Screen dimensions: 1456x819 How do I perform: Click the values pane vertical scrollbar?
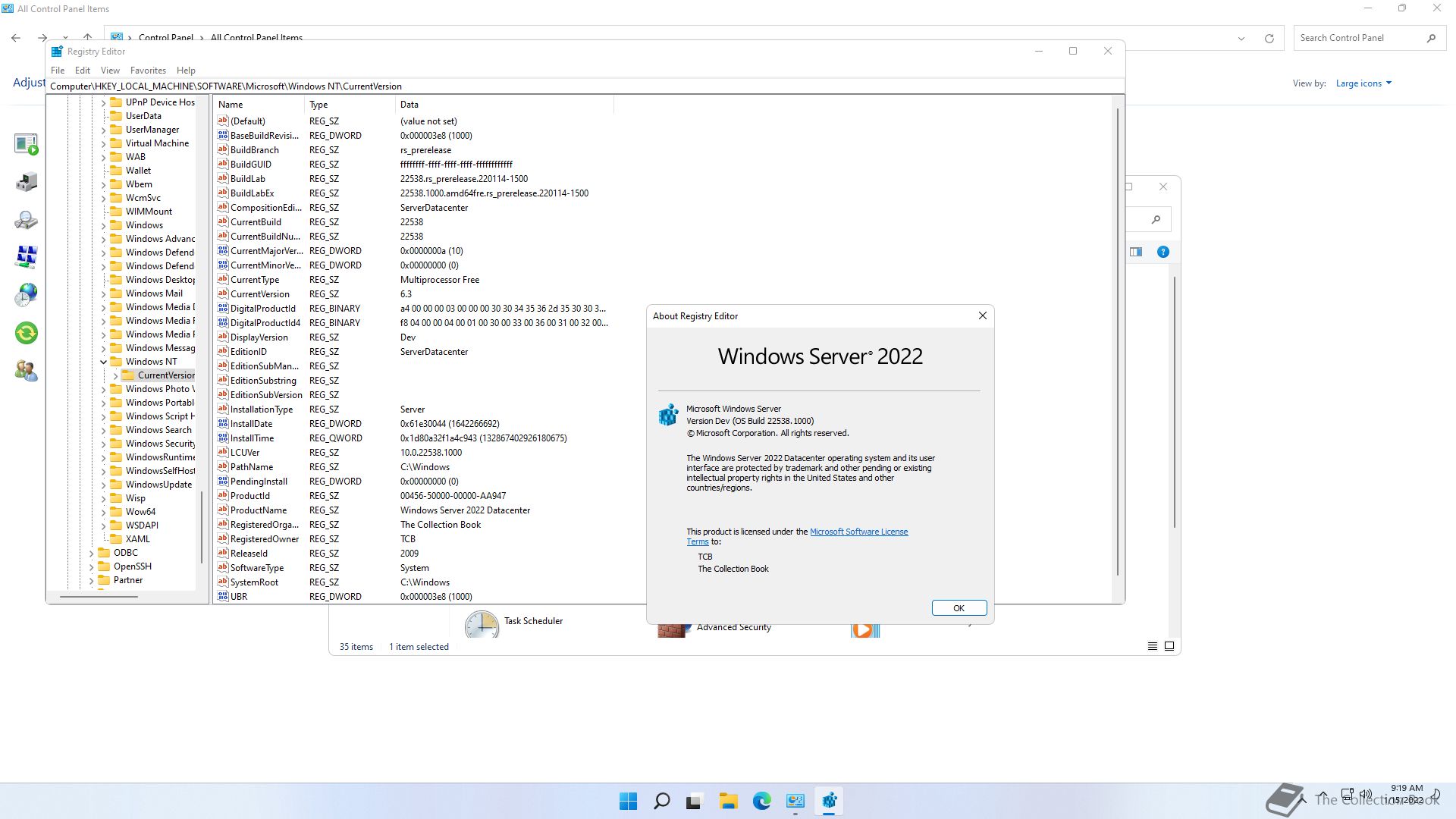[x=1117, y=341]
